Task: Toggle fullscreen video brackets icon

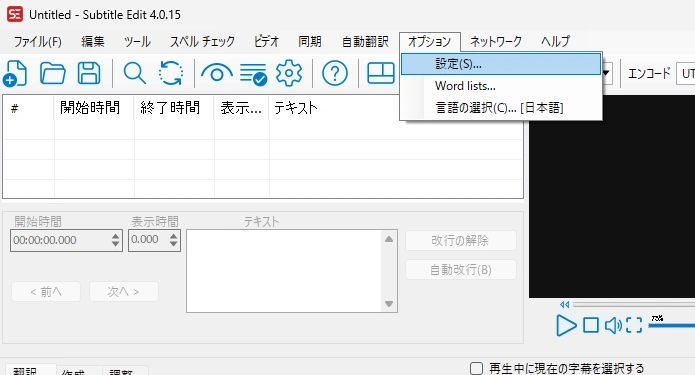Action: click(634, 325)
